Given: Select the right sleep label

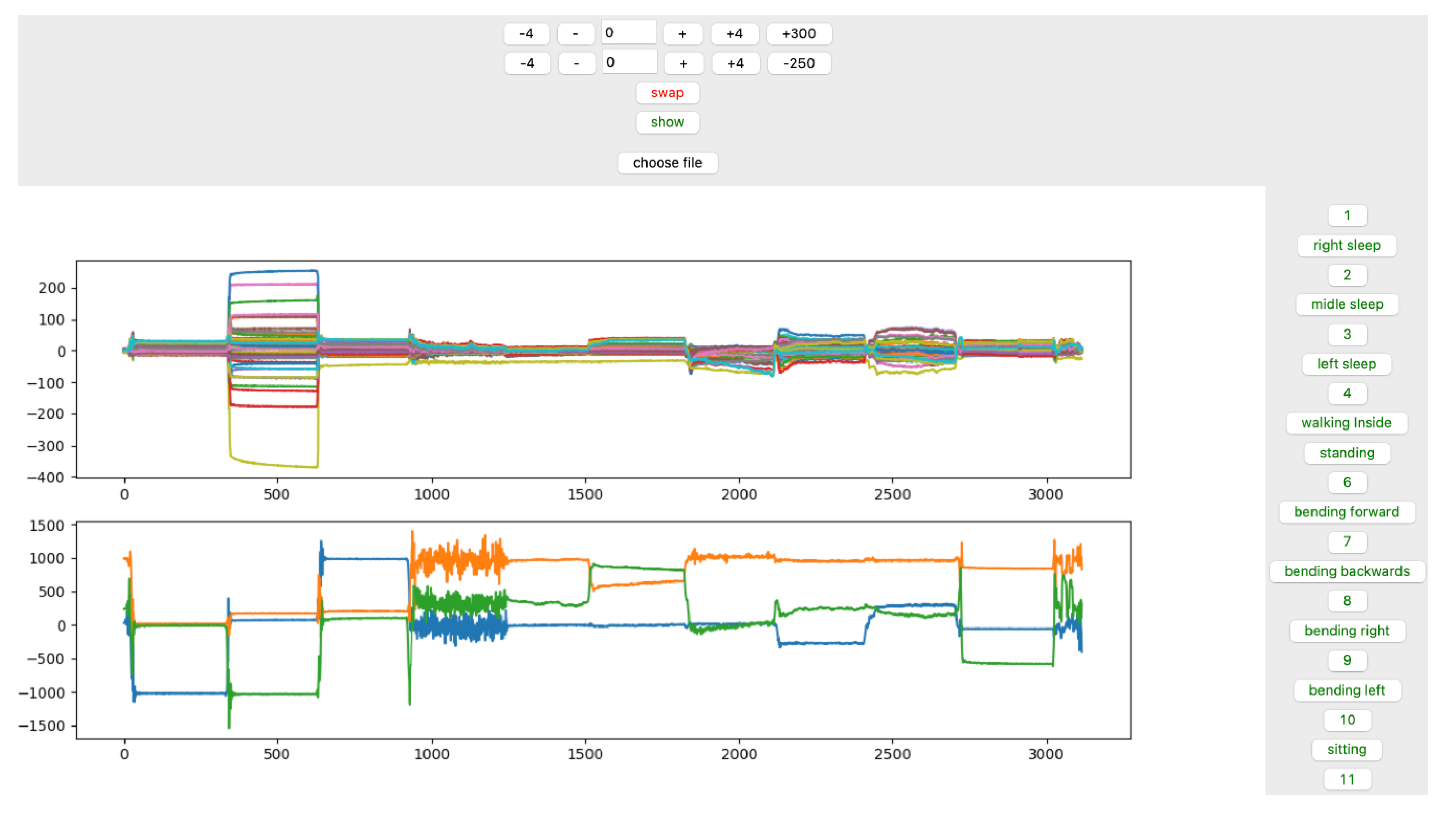Looking at the screenshot, I should (1346, 245).
